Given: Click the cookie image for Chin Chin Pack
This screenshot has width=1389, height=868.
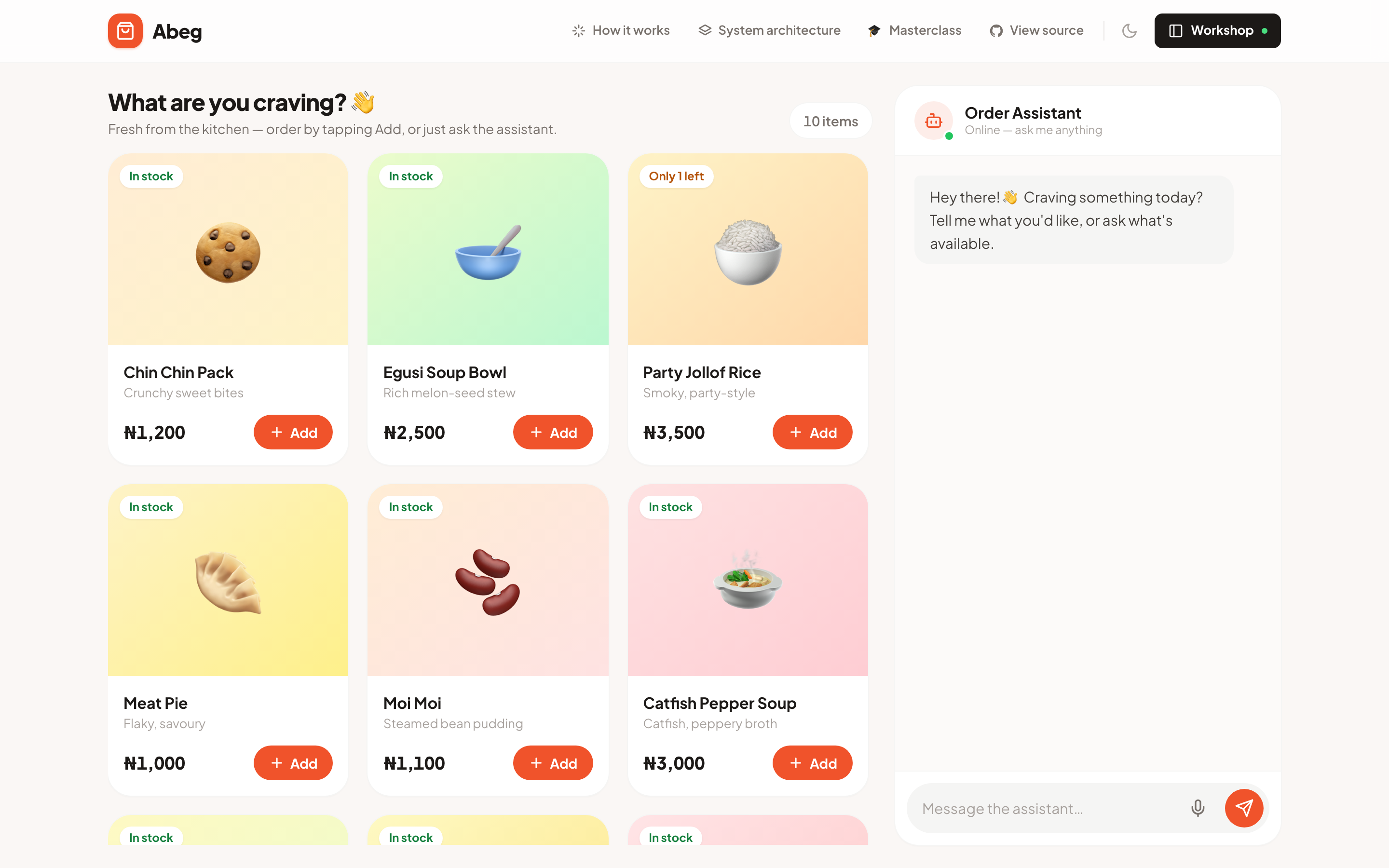Looking at the screenshot, I should [x=228, y=253].
